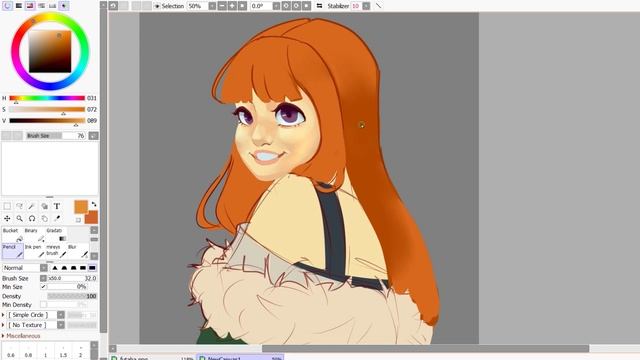Select the Rotate view tool
This screenshot has width=640, height=360.
coord(31,218)
